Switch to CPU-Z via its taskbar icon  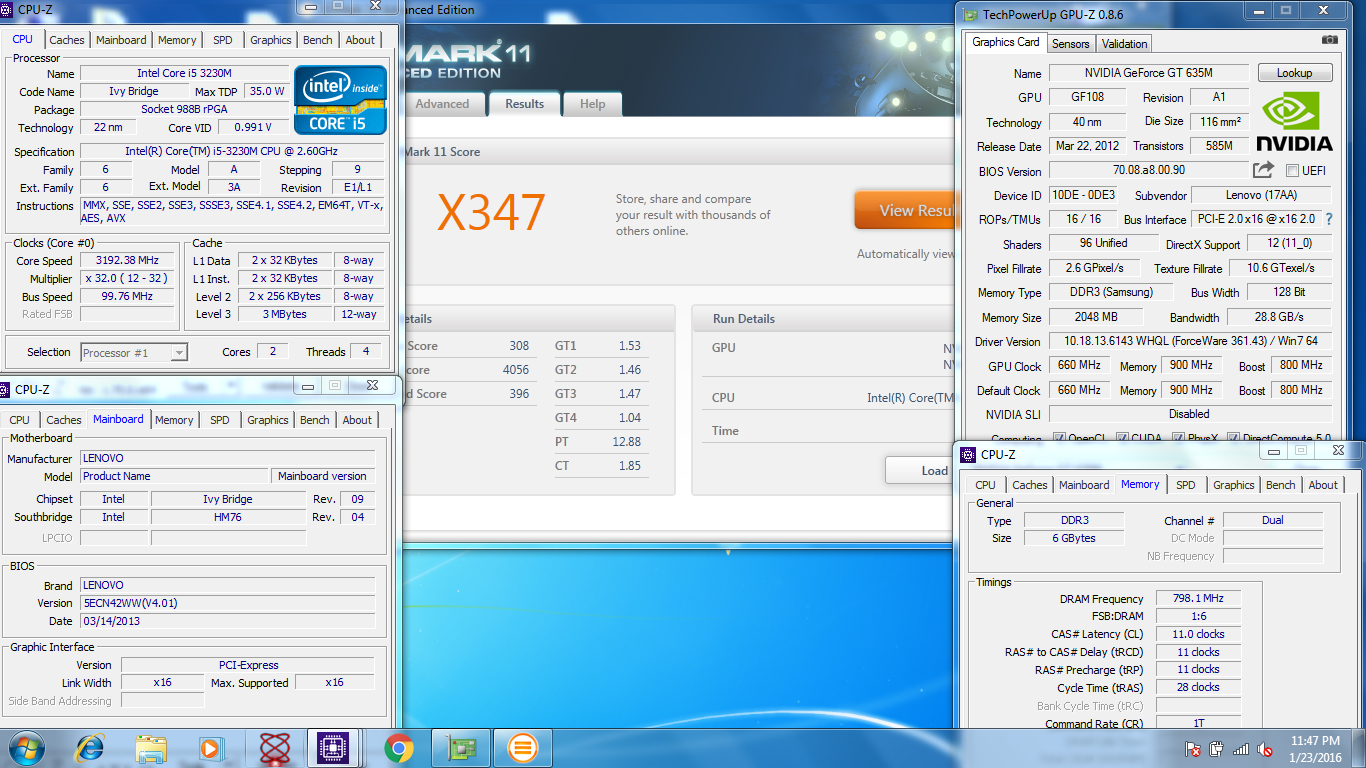coord(334,748)
